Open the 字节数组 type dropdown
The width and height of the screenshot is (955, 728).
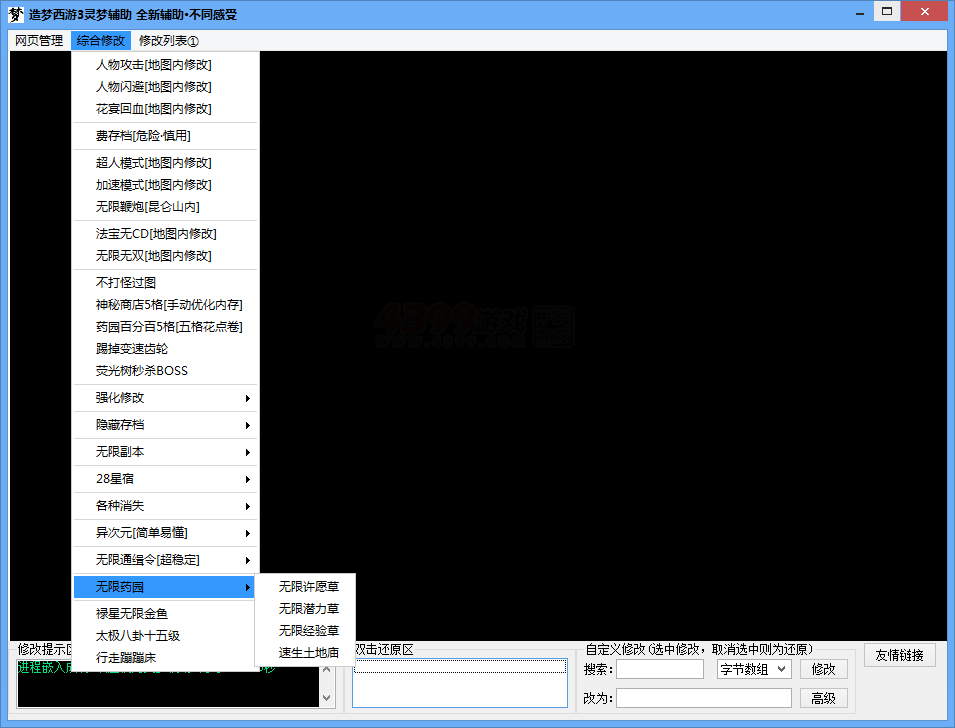point(754,669)
